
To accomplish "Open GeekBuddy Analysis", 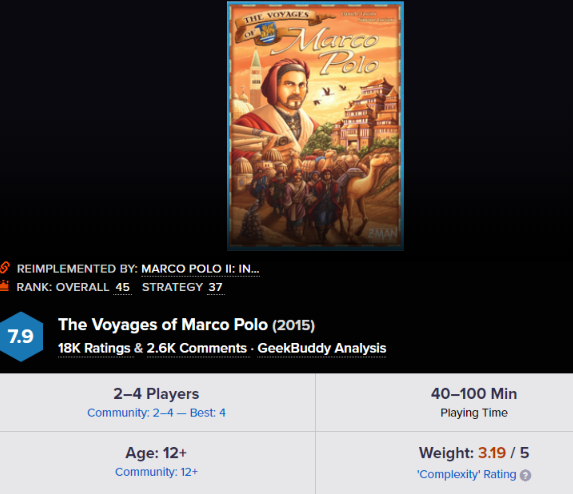I will click(322, 348).
